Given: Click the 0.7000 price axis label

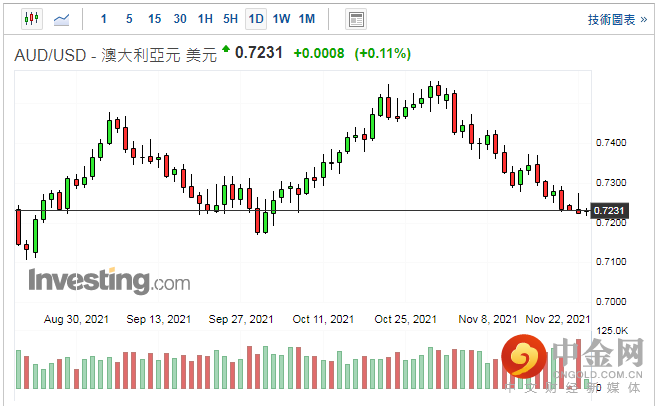Looking at the screenshot, I should [x=611, y=301].
